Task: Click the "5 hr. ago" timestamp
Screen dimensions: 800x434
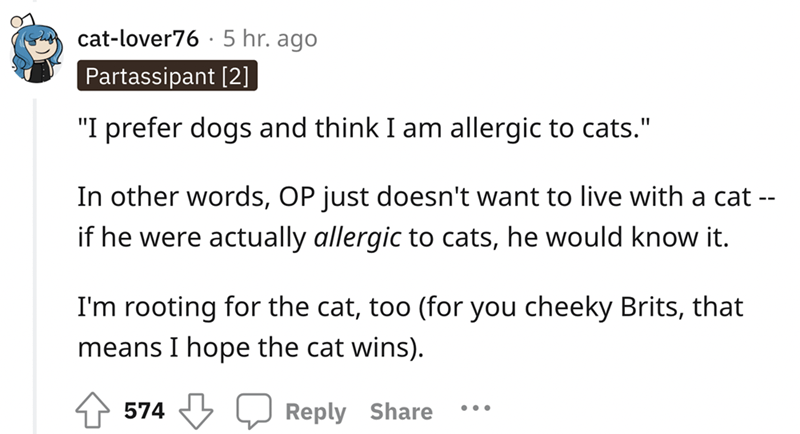Action: tap(270, 39)
